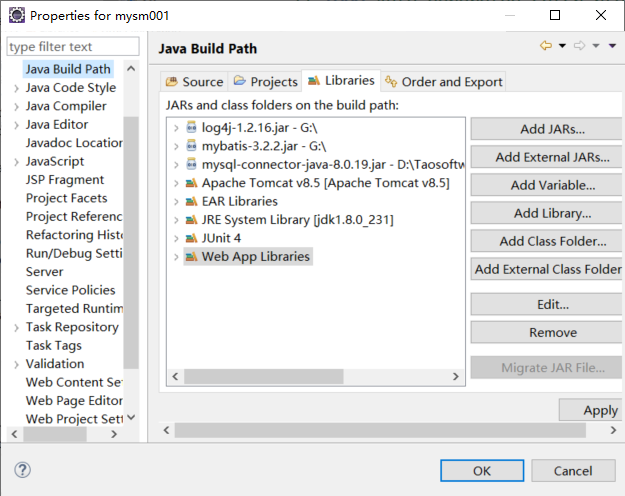Expand the Web App Libraries node
The image size is (625, 496).
[176, 257]
